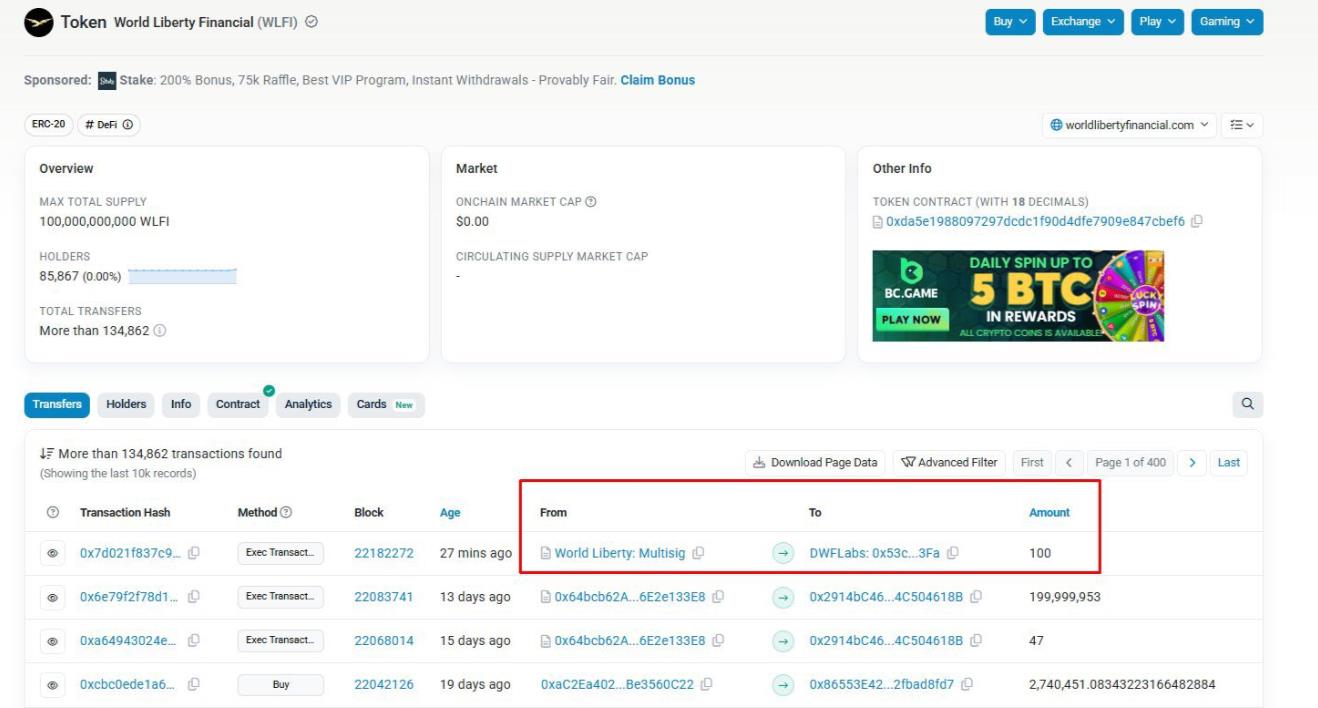The height and width of the screenshot is (708, 1318).
Task: Click the Amount column header link
Action: pyautogui.click(x=1049, y=513)
